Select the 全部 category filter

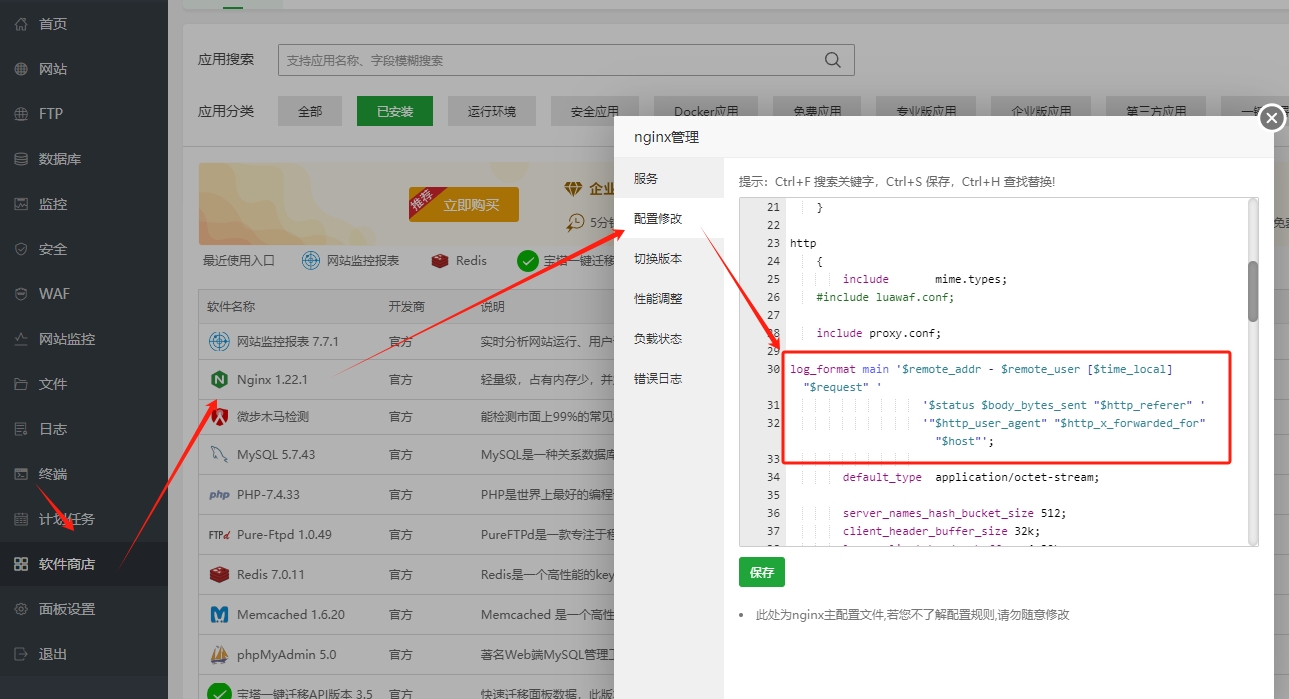click(310, 111)
